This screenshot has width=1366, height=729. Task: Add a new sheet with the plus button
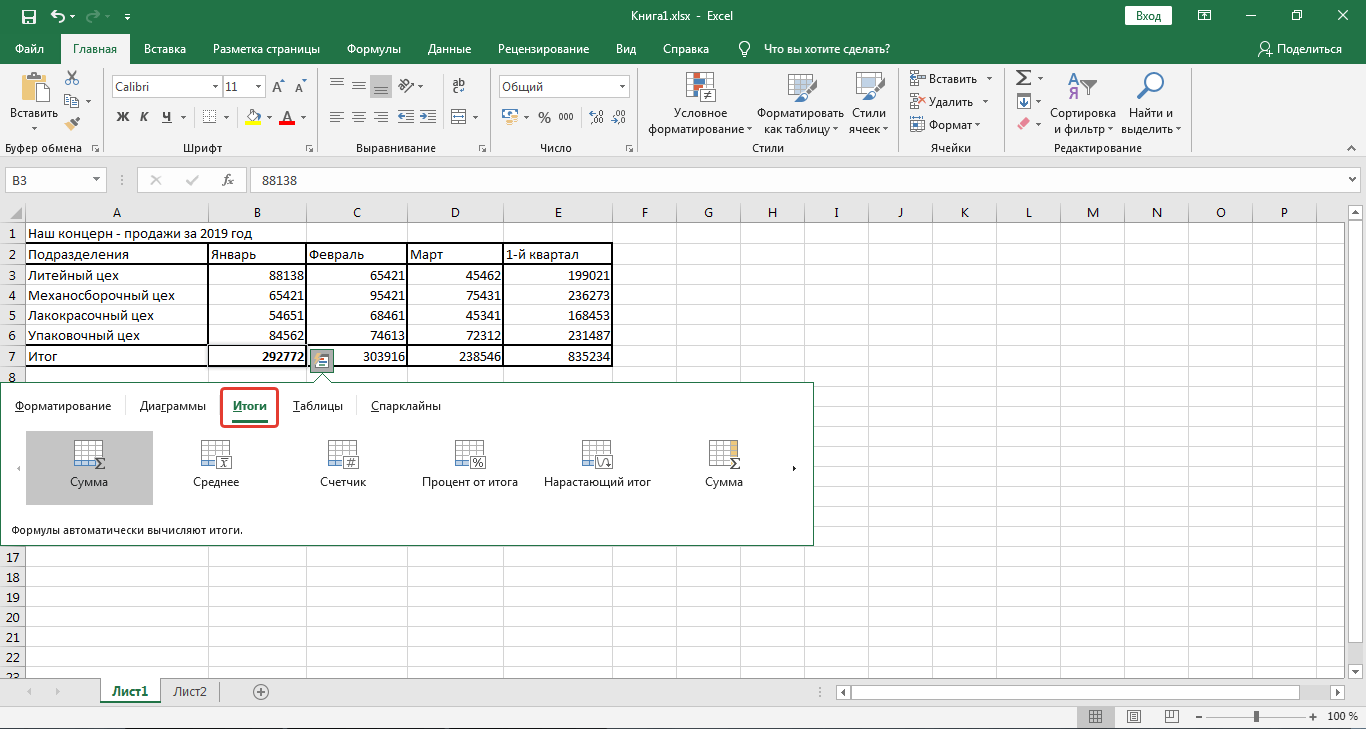pyautogui.click(x=261, y=691)
